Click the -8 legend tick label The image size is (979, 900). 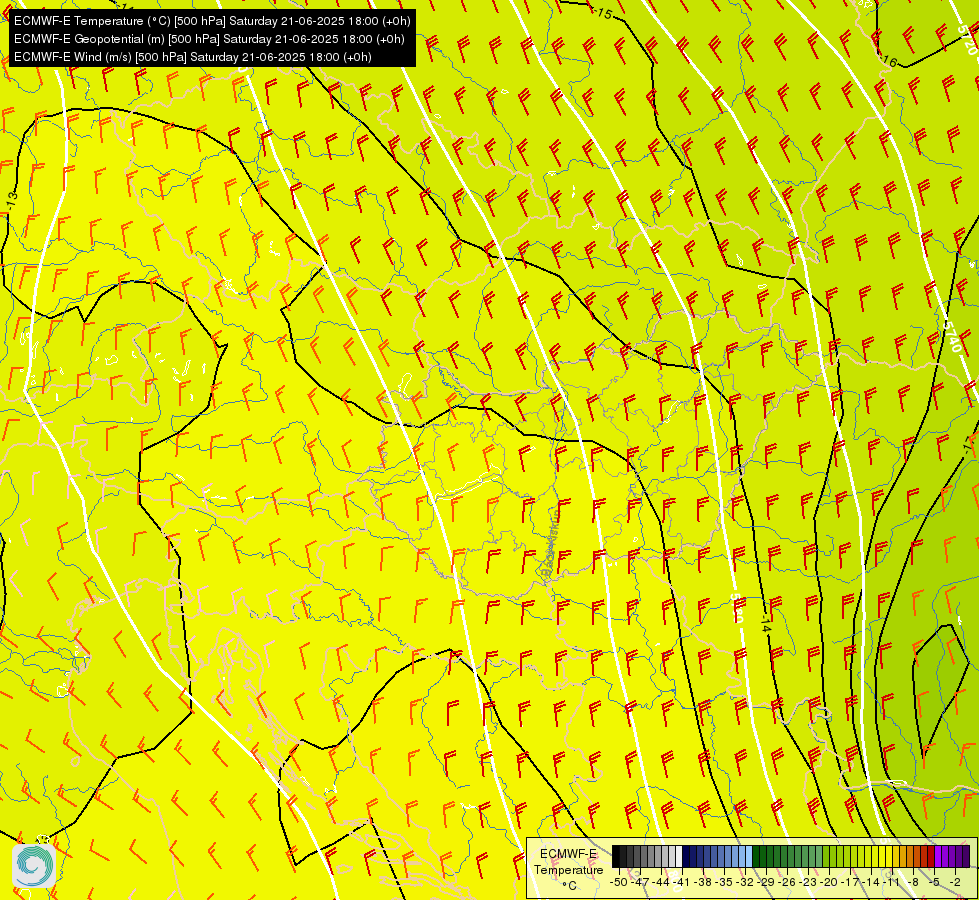coord(913,883)
